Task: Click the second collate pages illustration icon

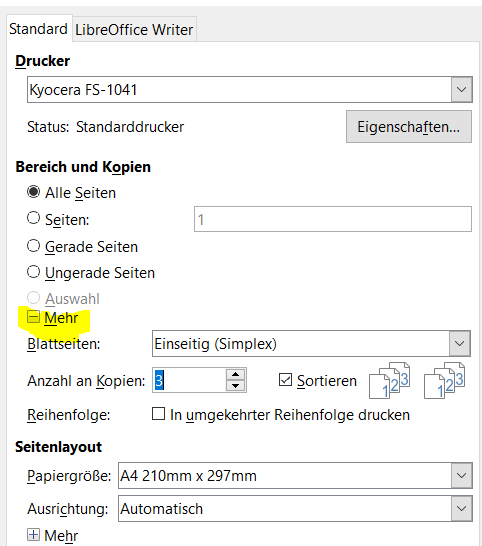Action: pos(444,381)
